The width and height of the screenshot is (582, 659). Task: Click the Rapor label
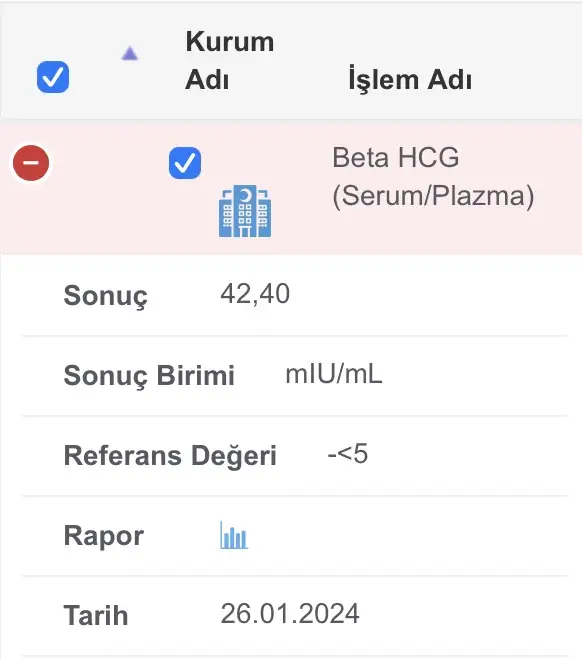tap(104, 536)
